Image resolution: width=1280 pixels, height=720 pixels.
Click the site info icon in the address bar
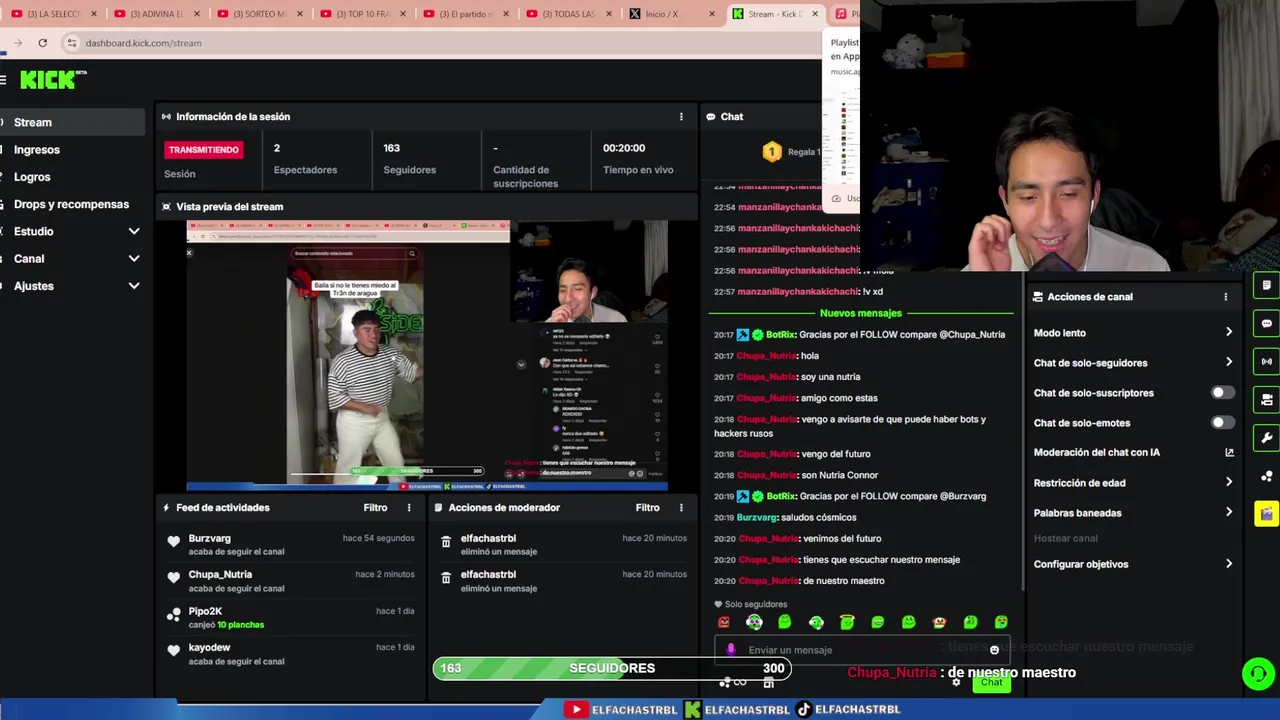71,43
